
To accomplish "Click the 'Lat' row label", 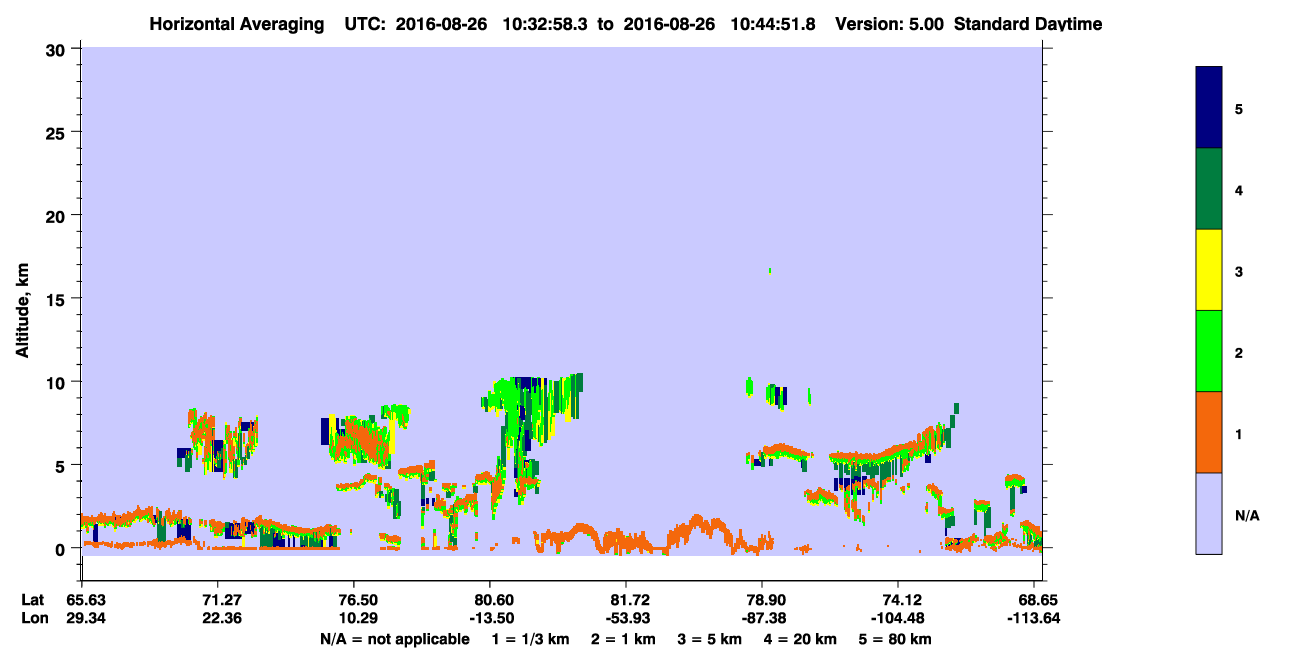I will pyautogui.click(x=33, y=600).
